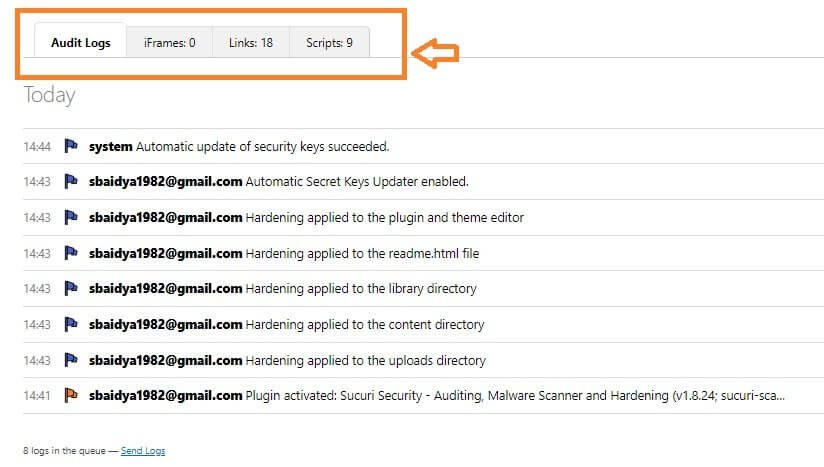Click the orange flag icon beside the Plugin activated entry
The width and height of the screenshot is (824, 467).
point(71,395)
